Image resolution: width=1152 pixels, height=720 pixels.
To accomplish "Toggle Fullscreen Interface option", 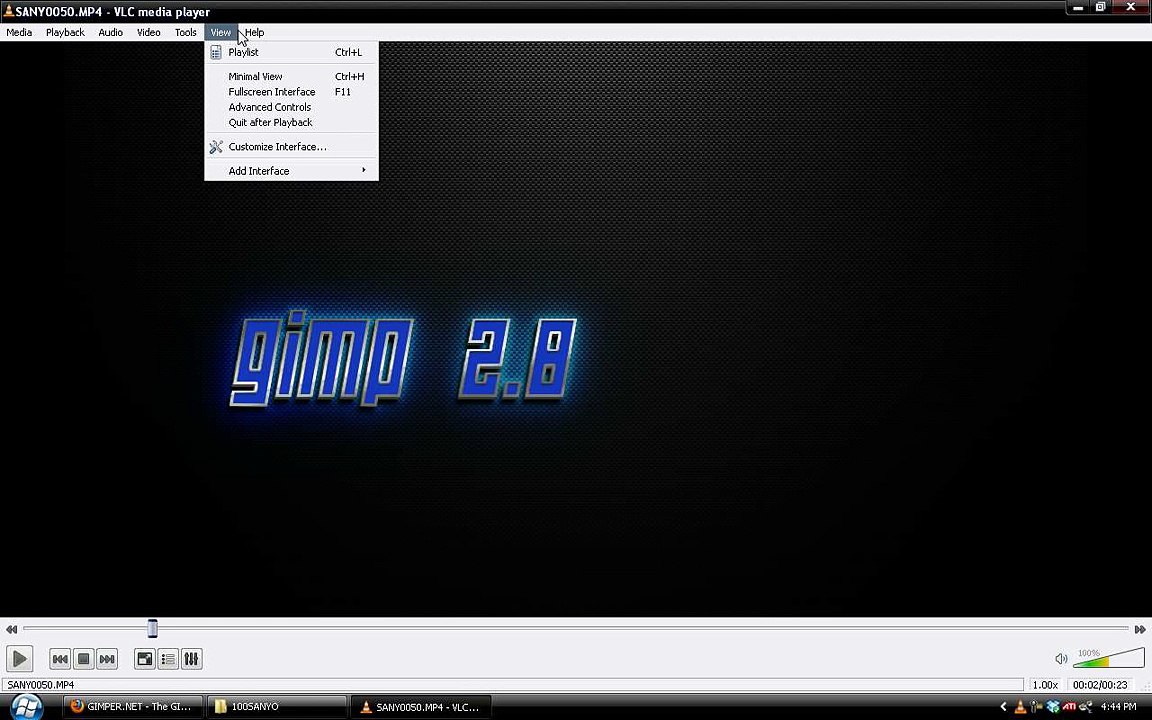I will [x=292, y=92].
